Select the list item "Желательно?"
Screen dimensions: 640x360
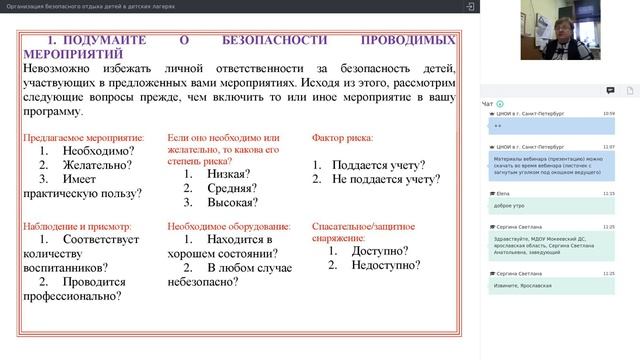pyautogui.click(x=97, y=165)
